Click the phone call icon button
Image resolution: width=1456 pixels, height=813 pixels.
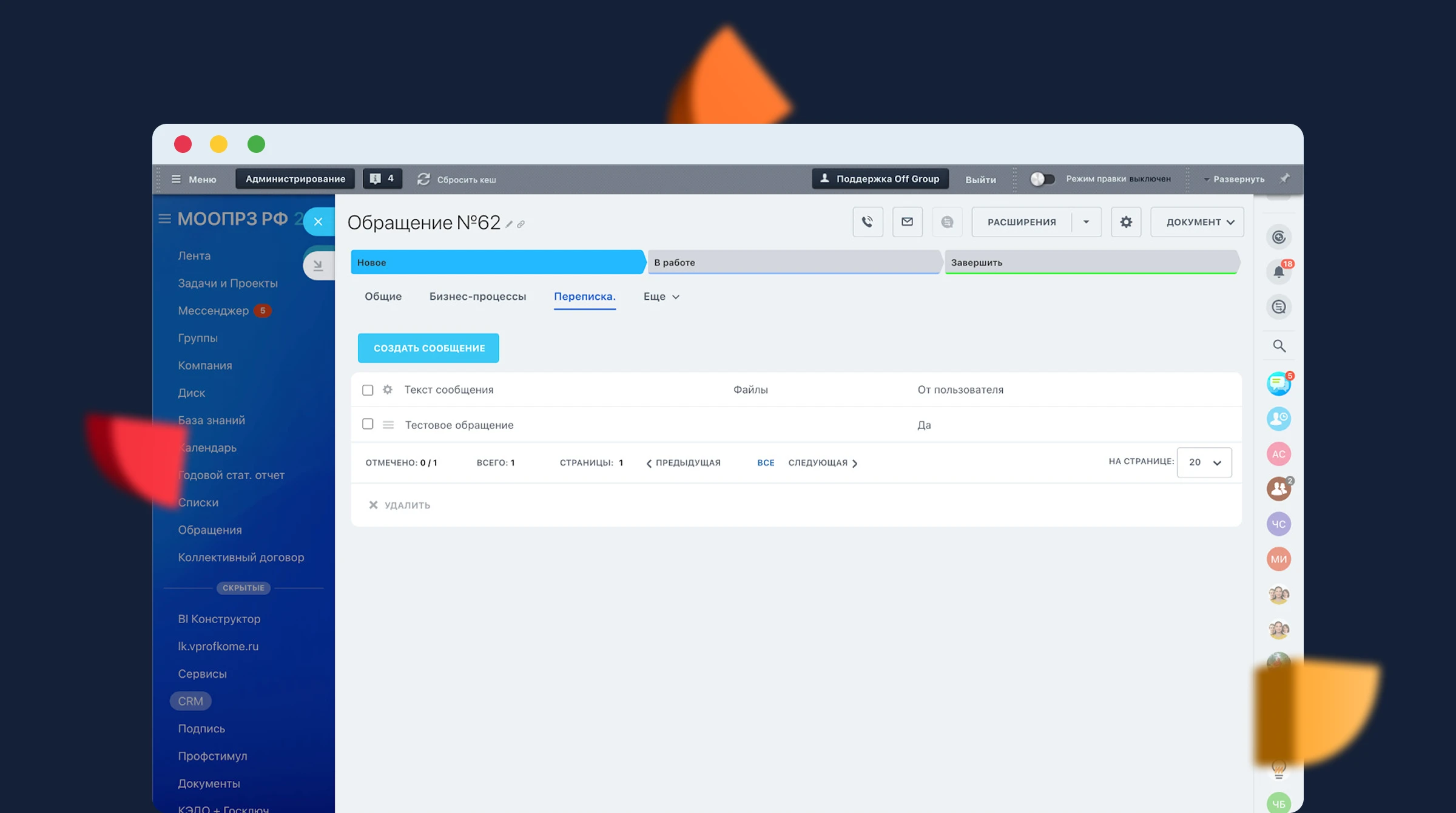click(x=868, y=222)
